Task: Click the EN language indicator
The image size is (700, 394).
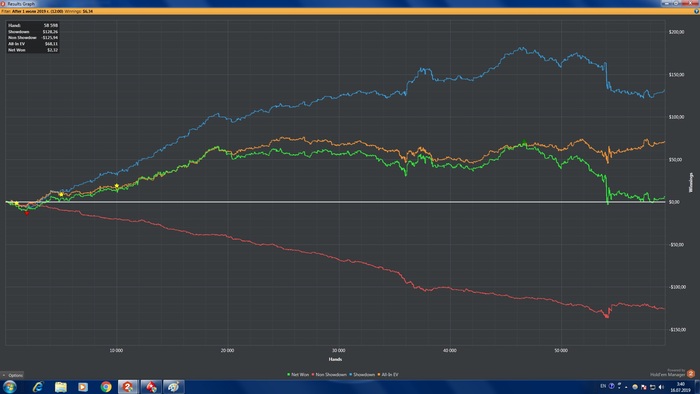Action: [x=603, y=386]
